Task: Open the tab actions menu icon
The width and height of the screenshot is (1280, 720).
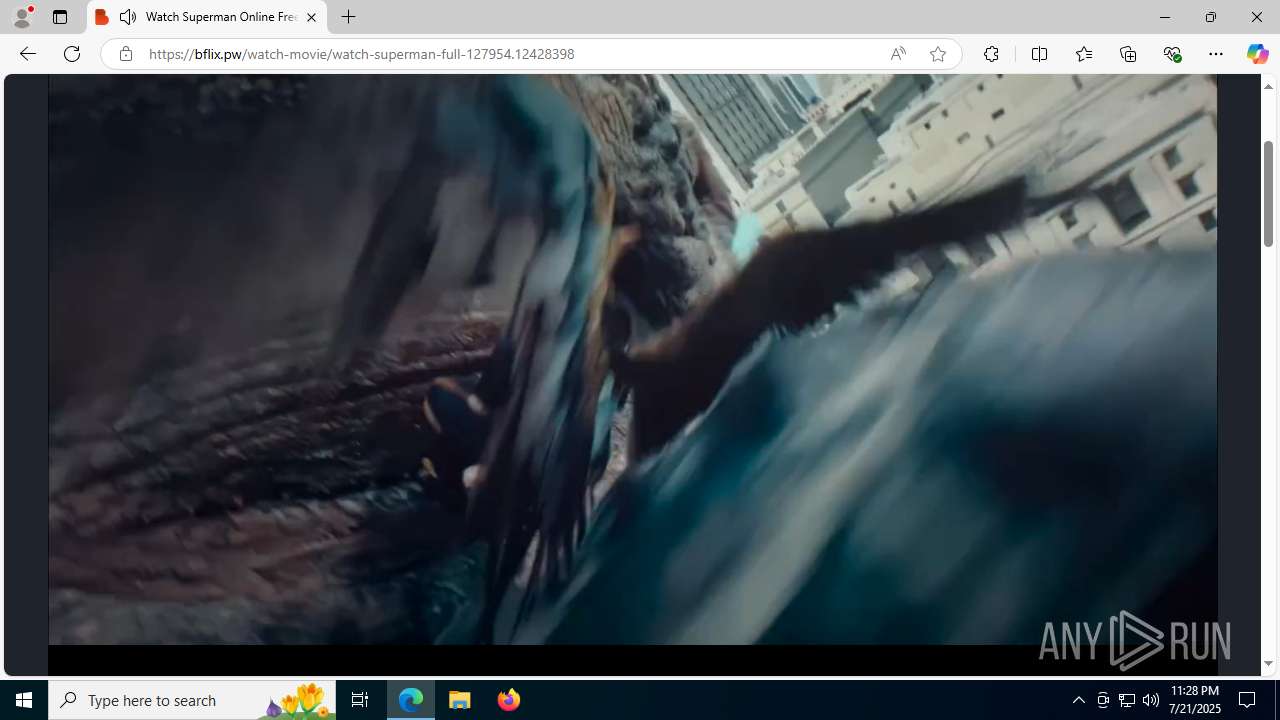Action: (x=60, y=17)
